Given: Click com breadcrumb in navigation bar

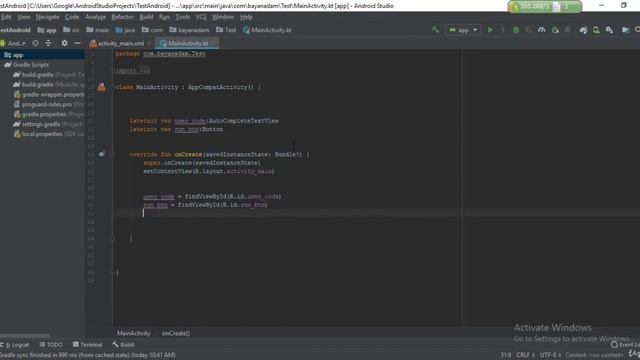Looking at the screenshot, I should point(152,30).
